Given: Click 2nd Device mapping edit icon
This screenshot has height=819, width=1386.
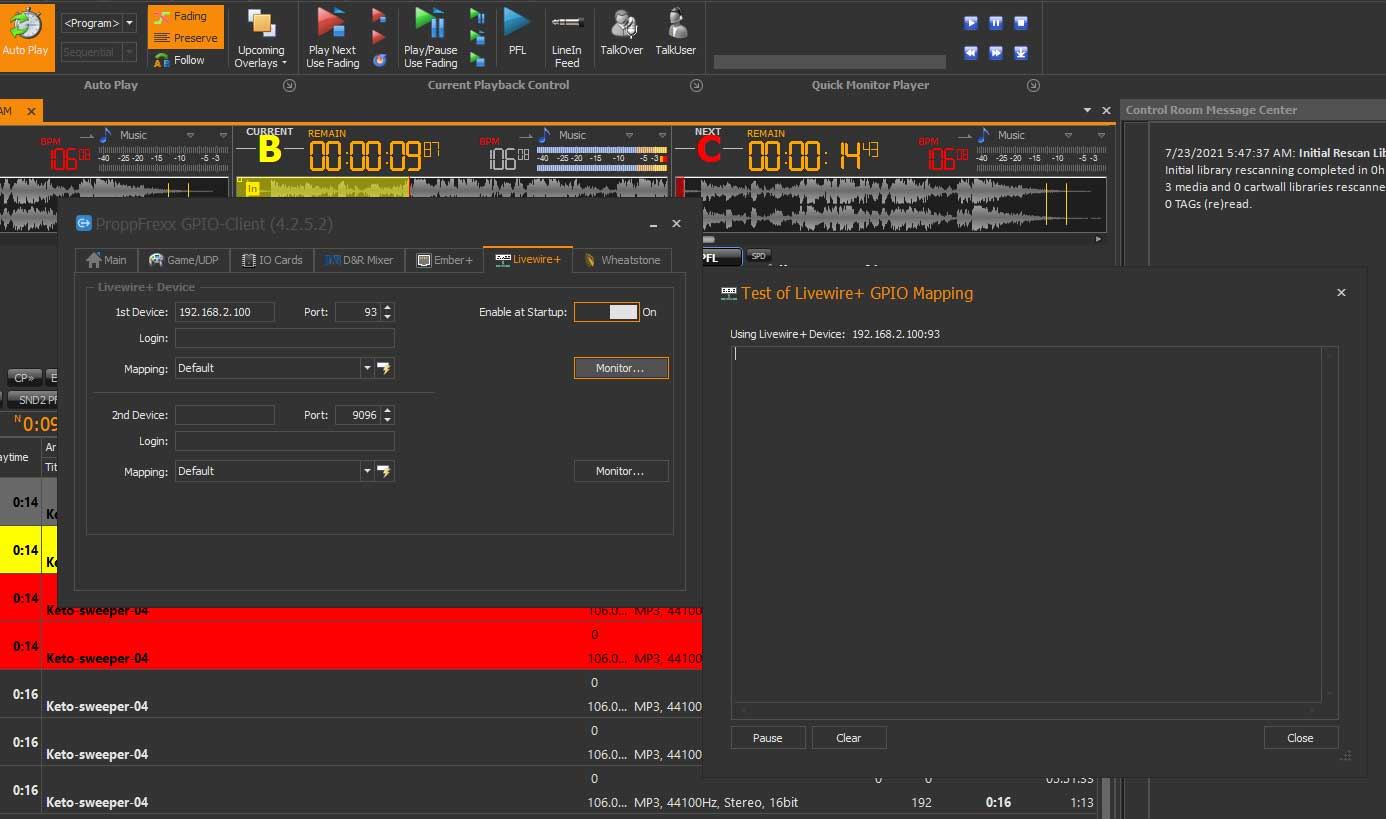Looking at the screenshot, I should [384, 471].
